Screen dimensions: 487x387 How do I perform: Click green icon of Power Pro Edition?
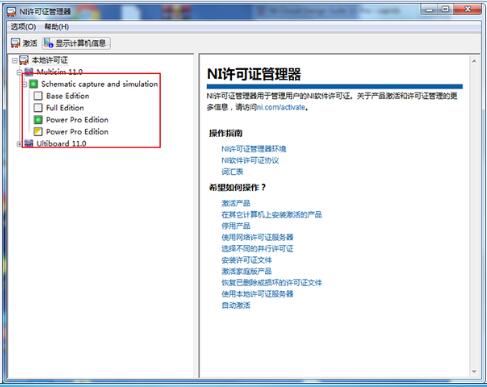click(38, 120)
